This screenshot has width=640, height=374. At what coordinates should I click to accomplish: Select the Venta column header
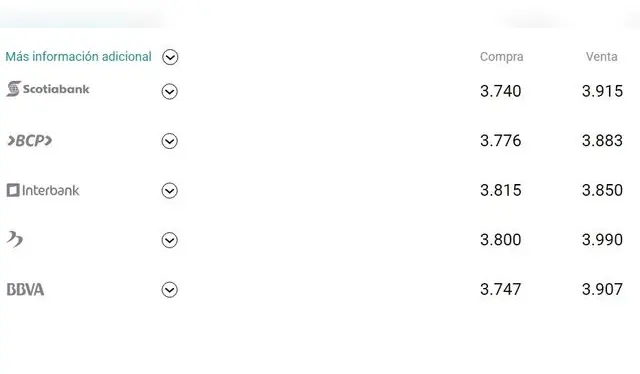(x=602, y=56)
